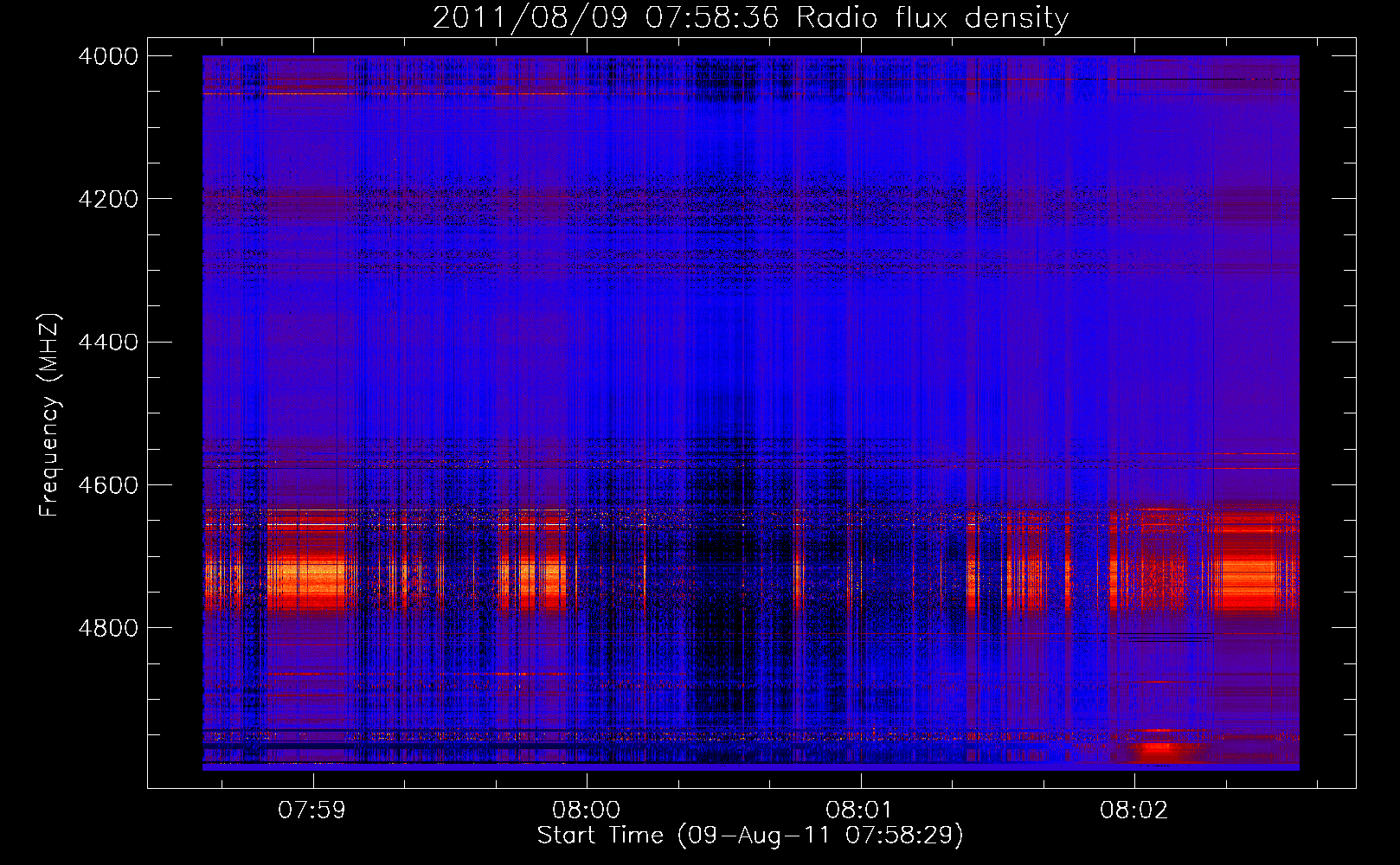The height and width of the screenshot is (865, 1400).
Task: Click the 08:02 time tick label
Action: point(1133,811)
